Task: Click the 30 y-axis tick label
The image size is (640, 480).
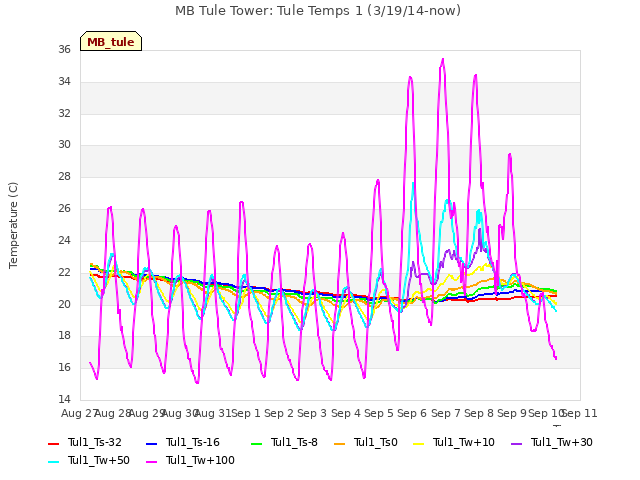Action: click(x=64, y=144)
